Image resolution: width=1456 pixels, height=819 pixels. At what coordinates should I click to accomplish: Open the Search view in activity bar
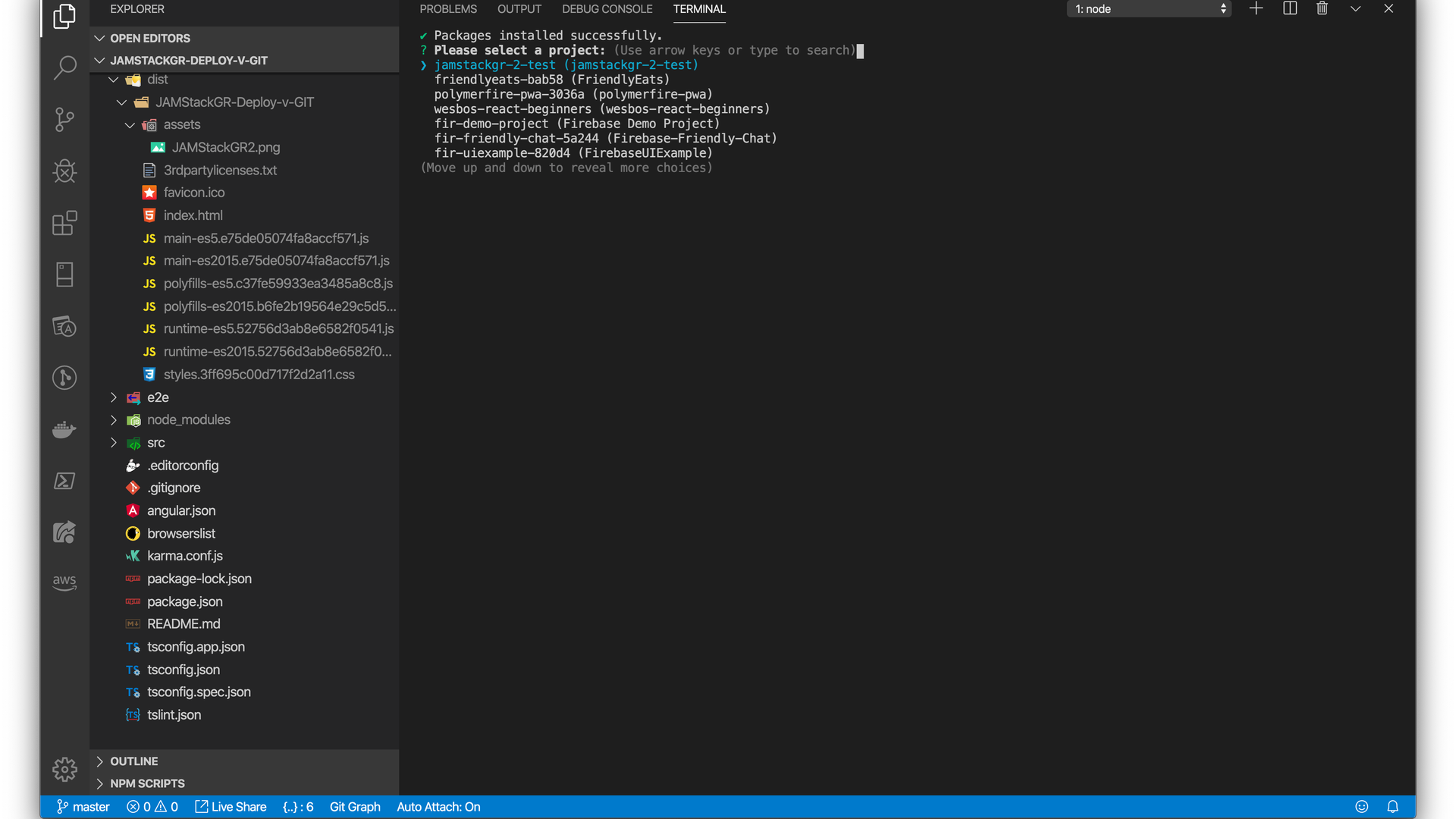point(64,67)
